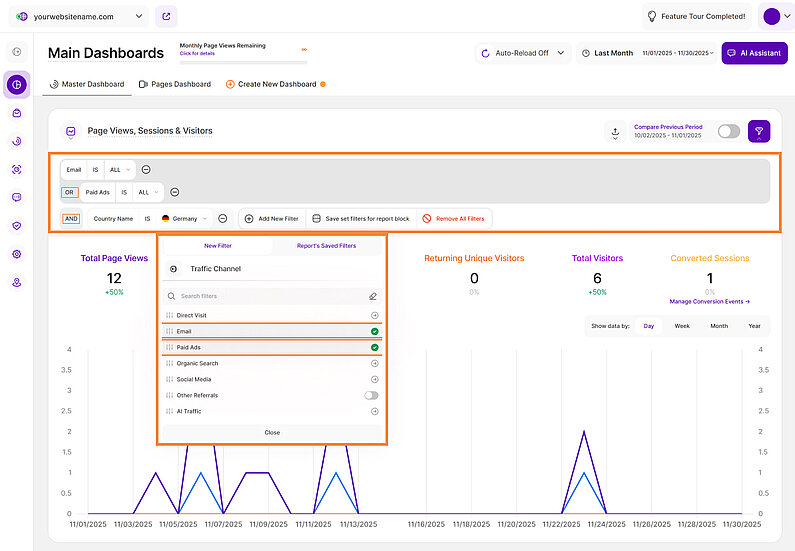Open the Auto-Reload Off dropdown
The height and width of the screenshot is (551, 795).
(521, 53)
